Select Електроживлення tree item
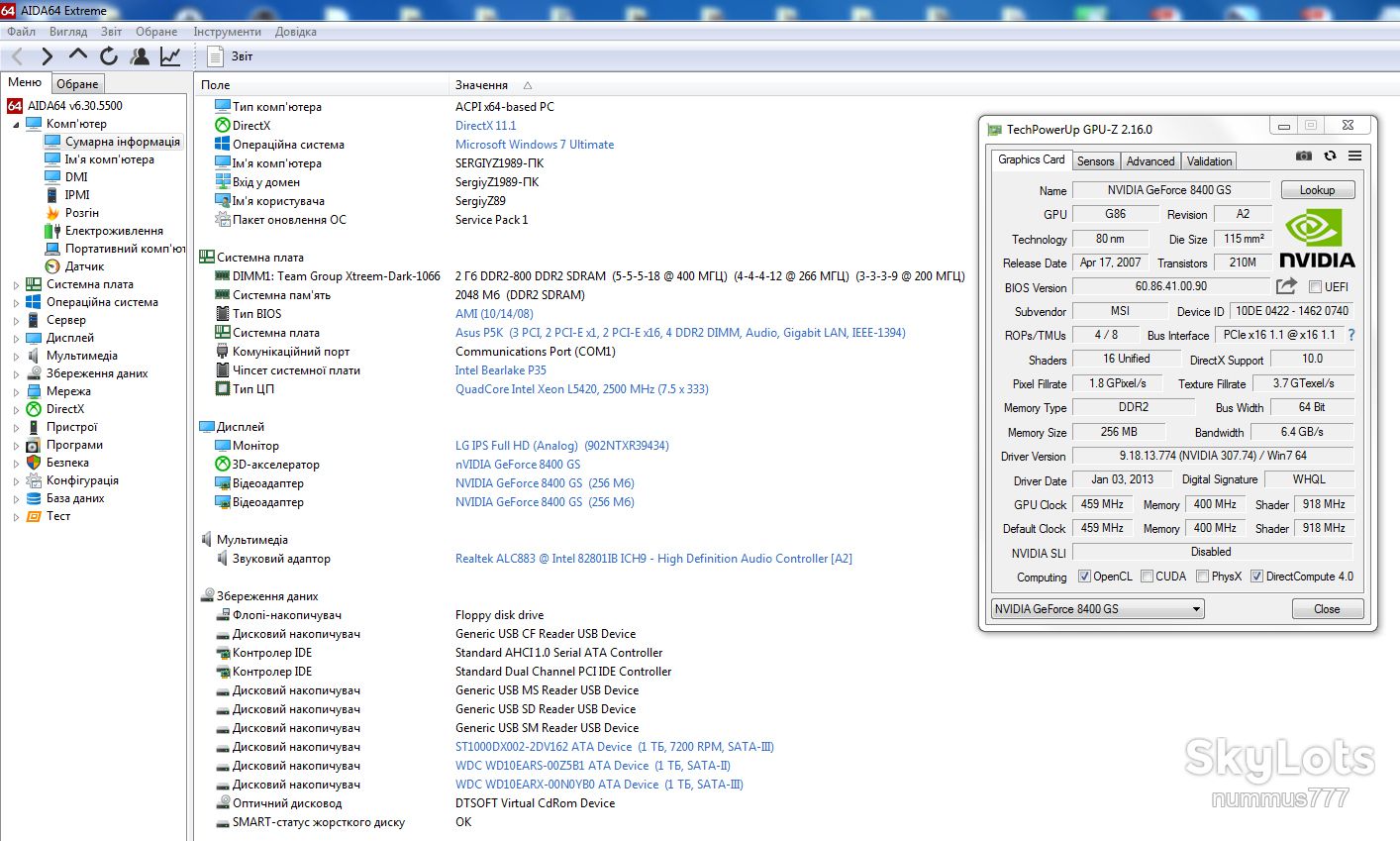The width and height of the screenshot is (1400, 841). 114,231
